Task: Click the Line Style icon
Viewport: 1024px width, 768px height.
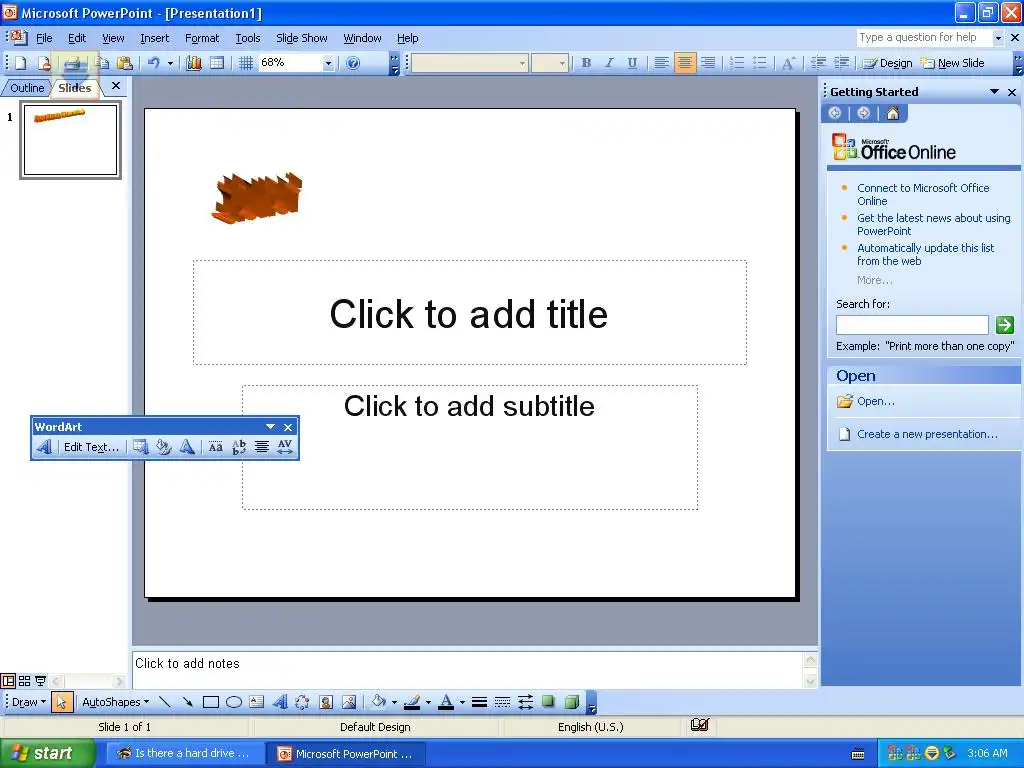Action: (x=479, y=702)
